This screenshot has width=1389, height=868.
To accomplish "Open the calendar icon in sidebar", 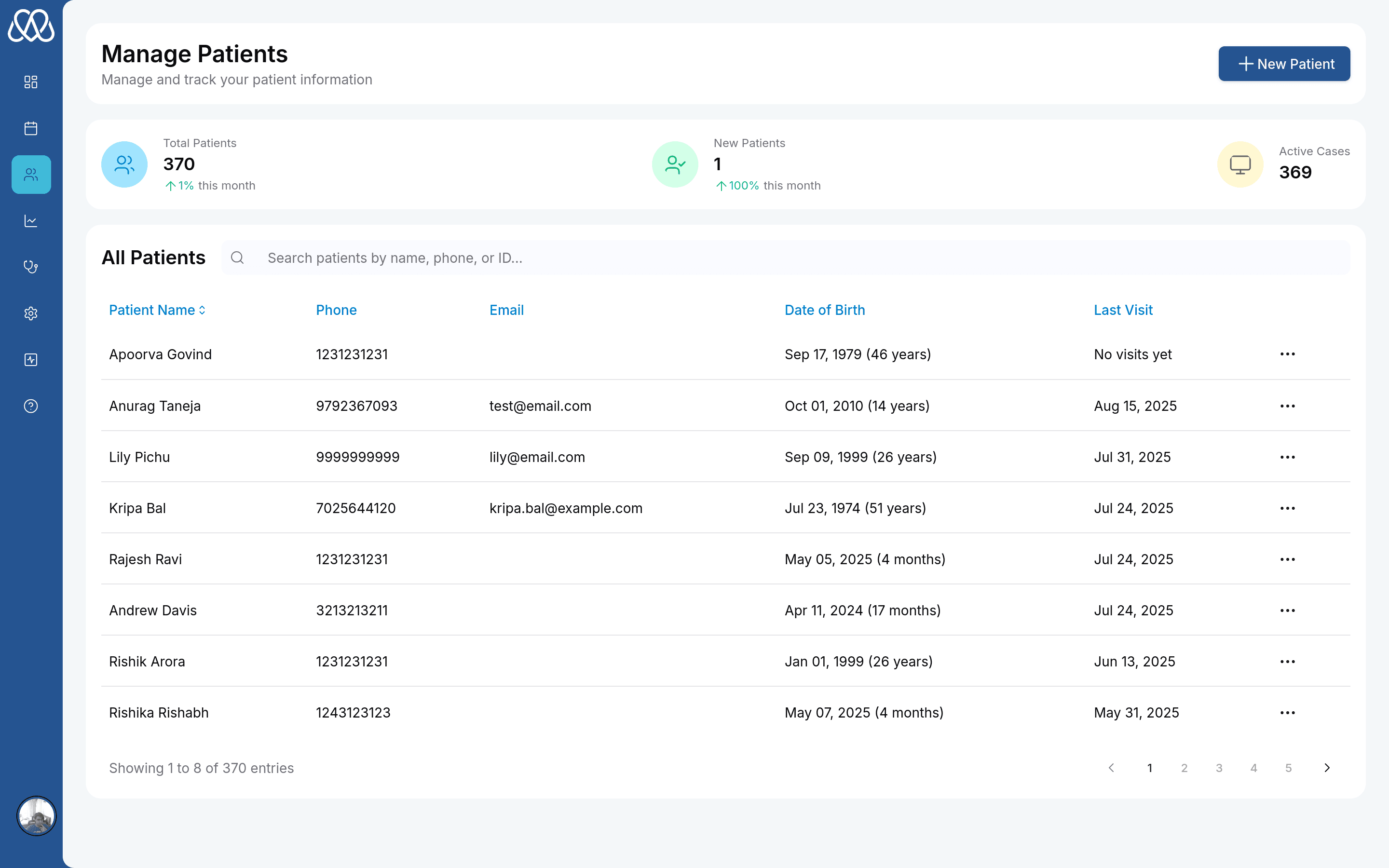I will coord(31,128).
